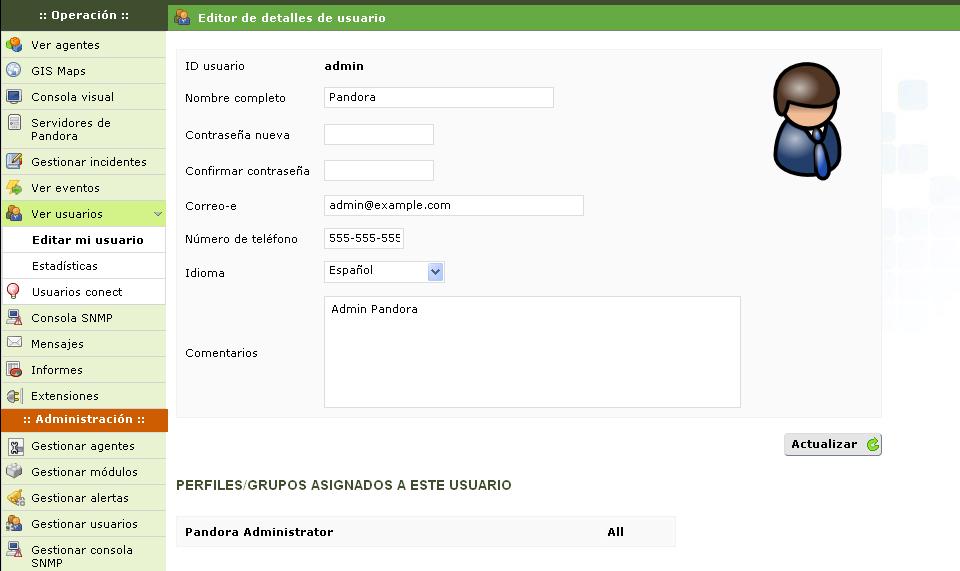This screenshot has height=571, width=960.
Task: Open GIS Maps globe icon
Action: [x=14, y=71]
